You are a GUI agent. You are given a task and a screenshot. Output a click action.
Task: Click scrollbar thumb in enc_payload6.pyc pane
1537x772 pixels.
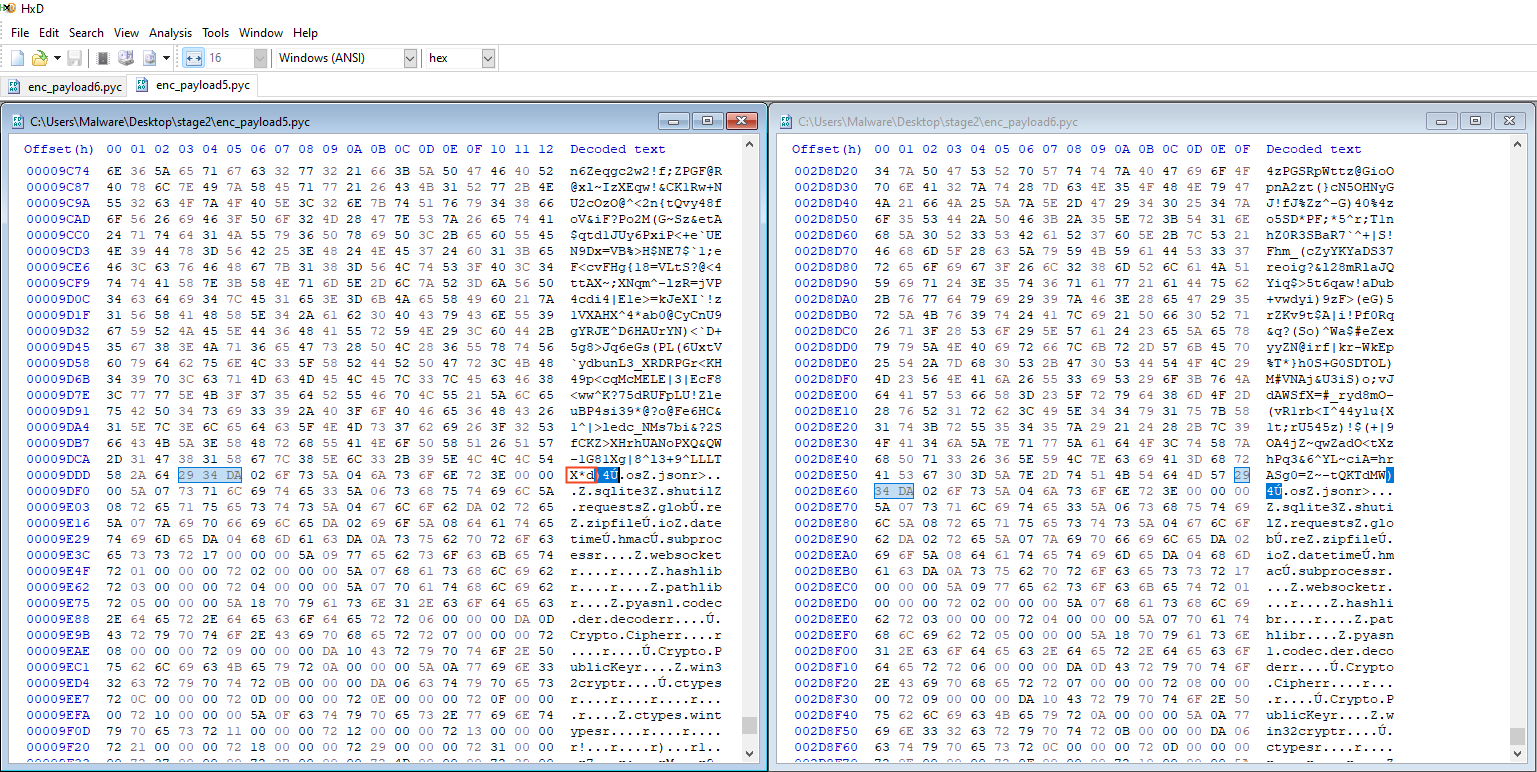(x=1518, y=738)
